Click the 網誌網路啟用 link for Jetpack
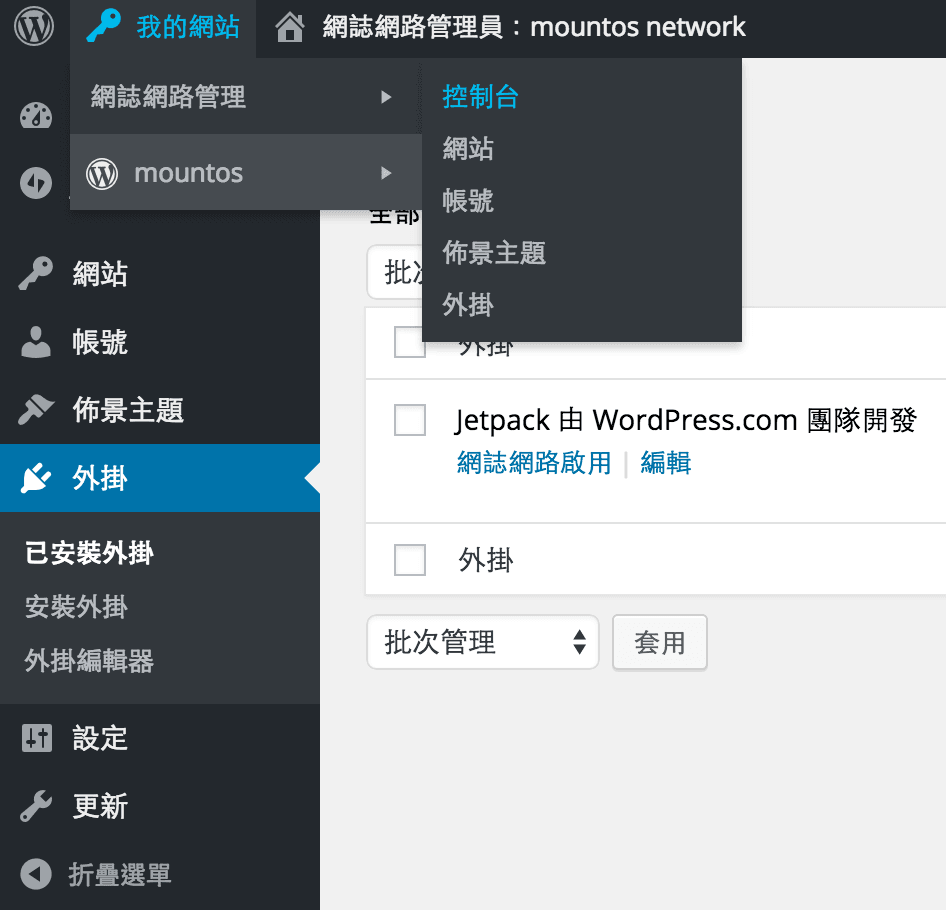Screen dimensions: 946x910 pos(534,463)
